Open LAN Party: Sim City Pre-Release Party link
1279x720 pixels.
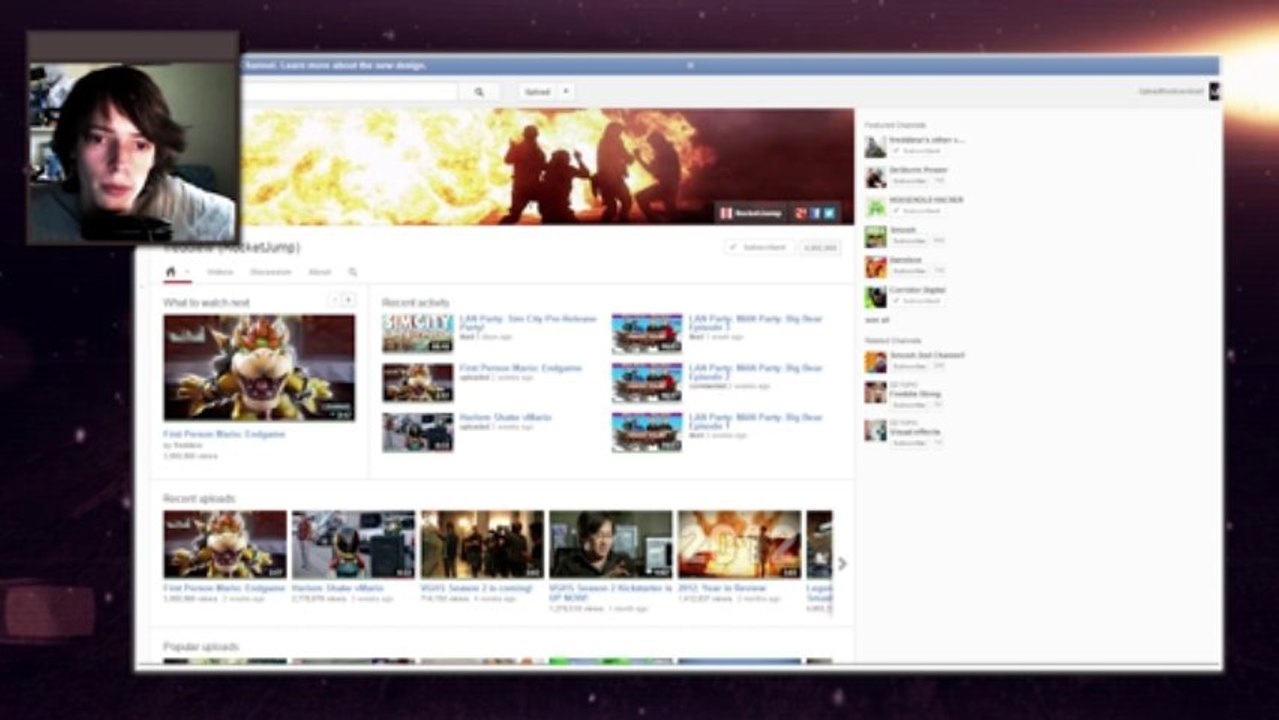[x=528, y=323]
